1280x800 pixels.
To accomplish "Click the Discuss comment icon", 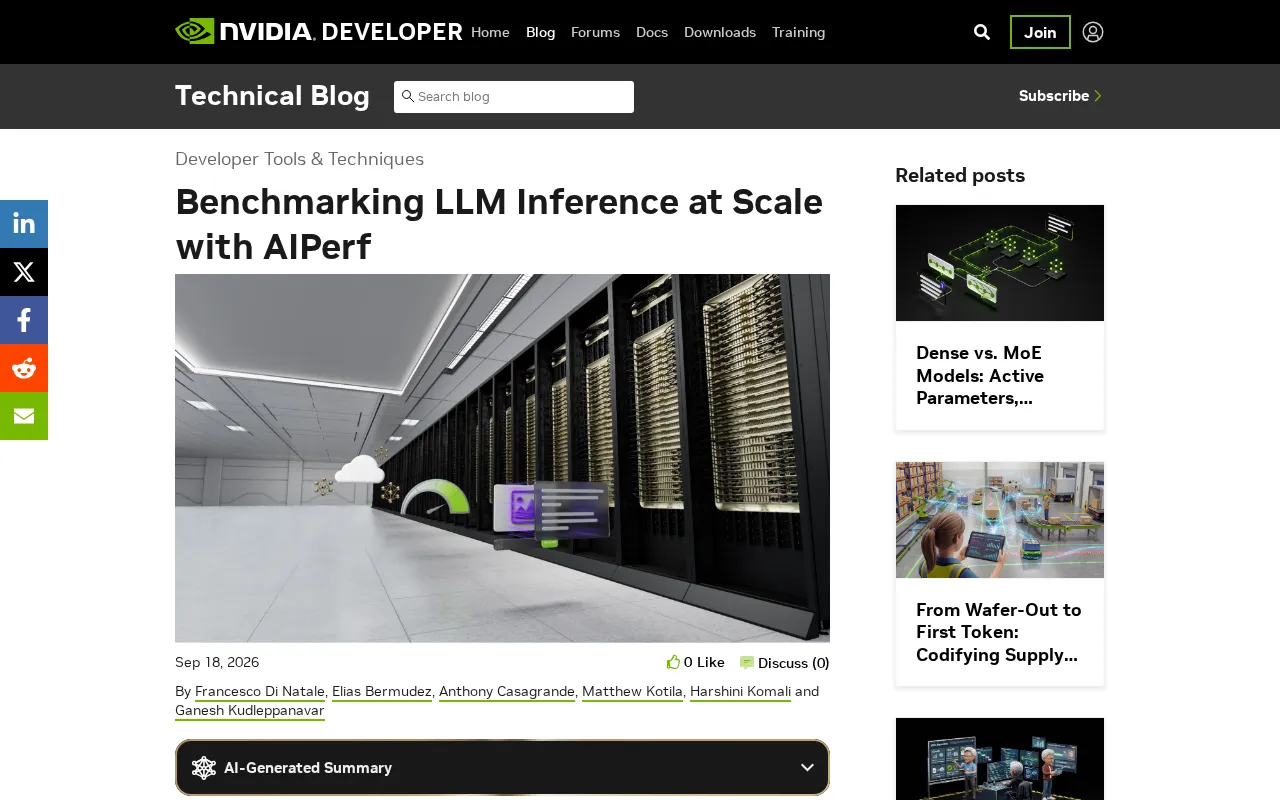I will coord(747,662).
